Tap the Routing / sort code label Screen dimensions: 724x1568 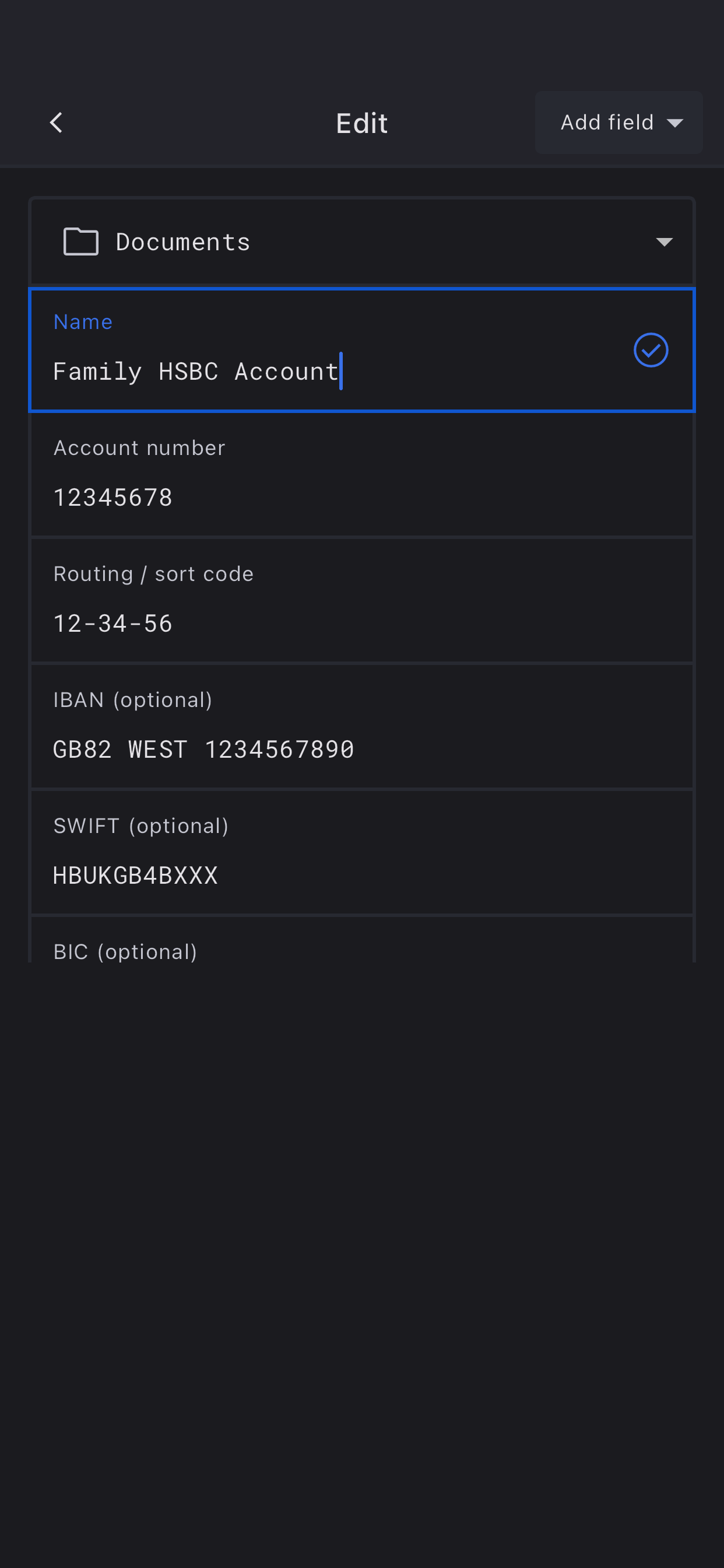click(153, 574)
